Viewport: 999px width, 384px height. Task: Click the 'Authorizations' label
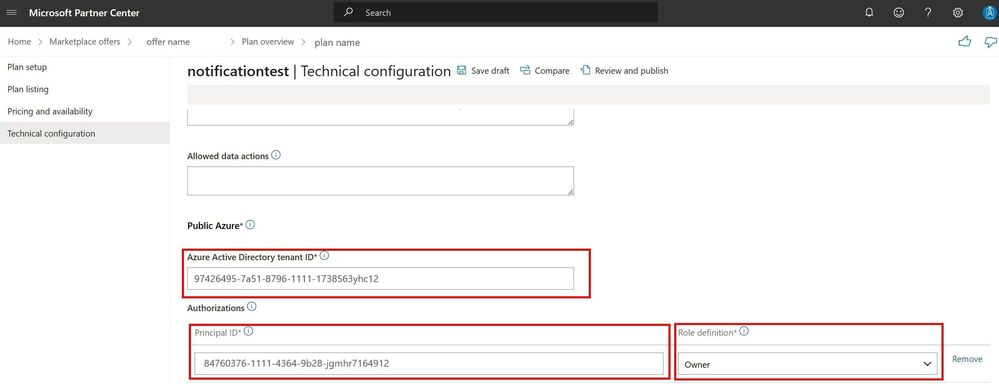[215, 308]
